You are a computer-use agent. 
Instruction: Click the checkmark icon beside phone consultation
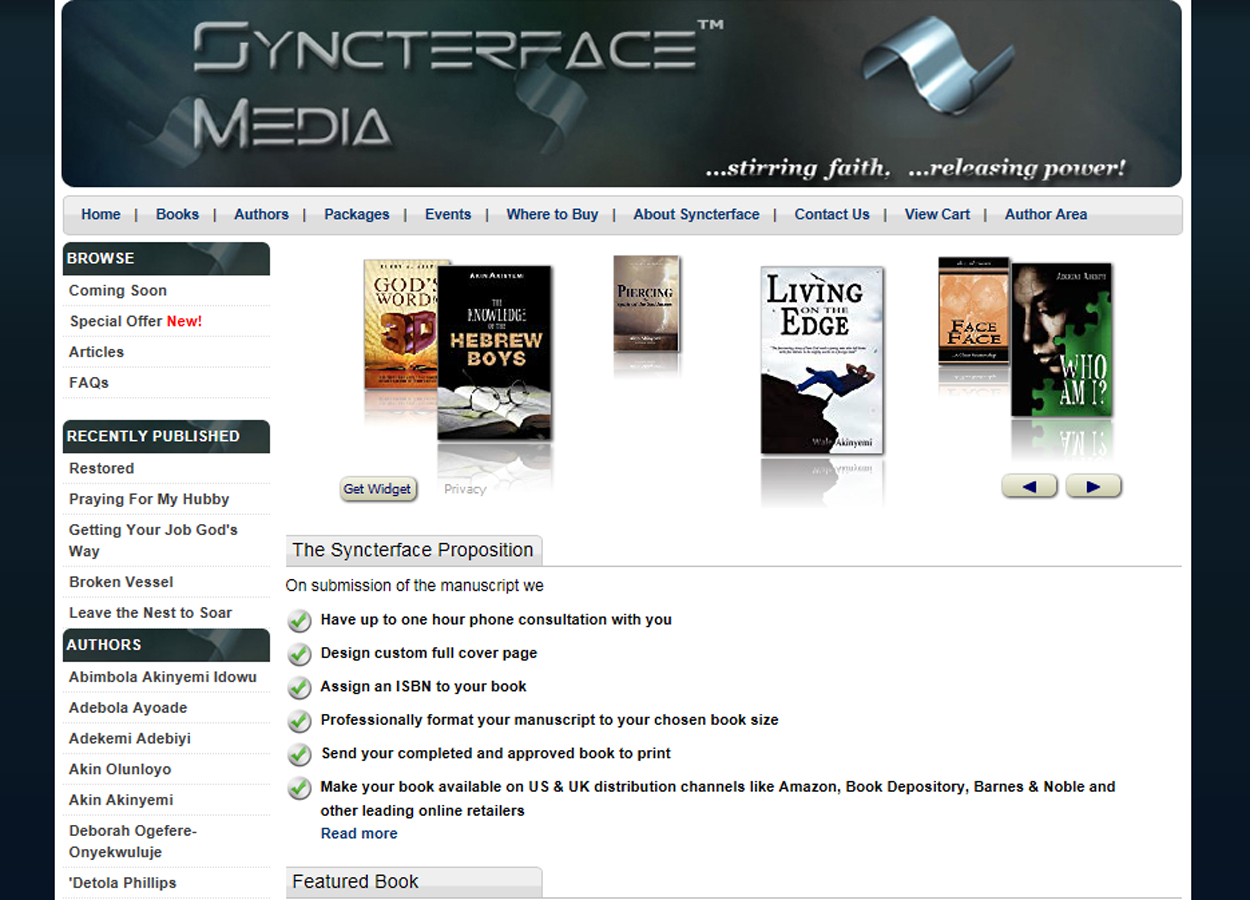299,621
